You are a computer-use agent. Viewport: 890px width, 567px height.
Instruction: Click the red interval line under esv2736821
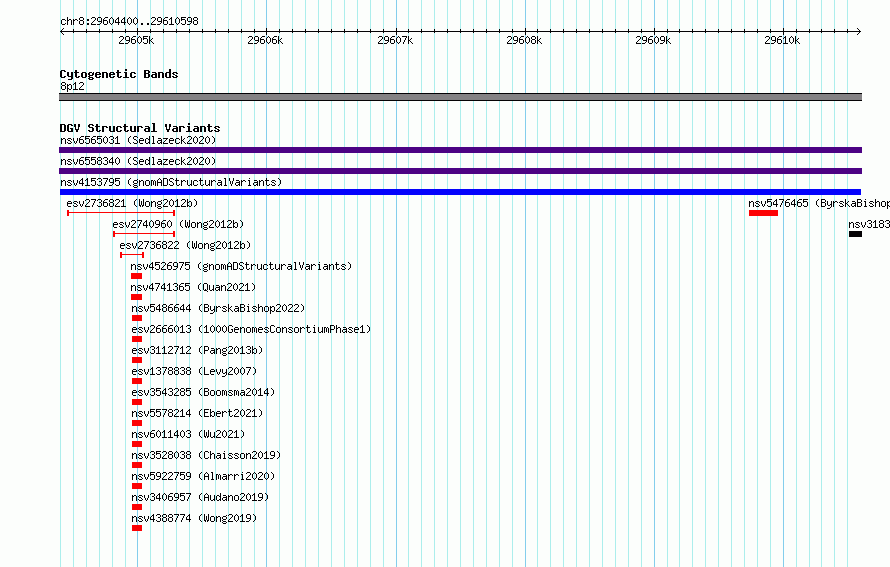121,213
